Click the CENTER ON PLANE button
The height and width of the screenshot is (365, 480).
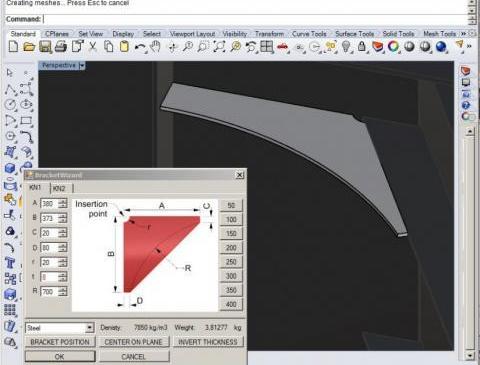(x=133, y=342)
